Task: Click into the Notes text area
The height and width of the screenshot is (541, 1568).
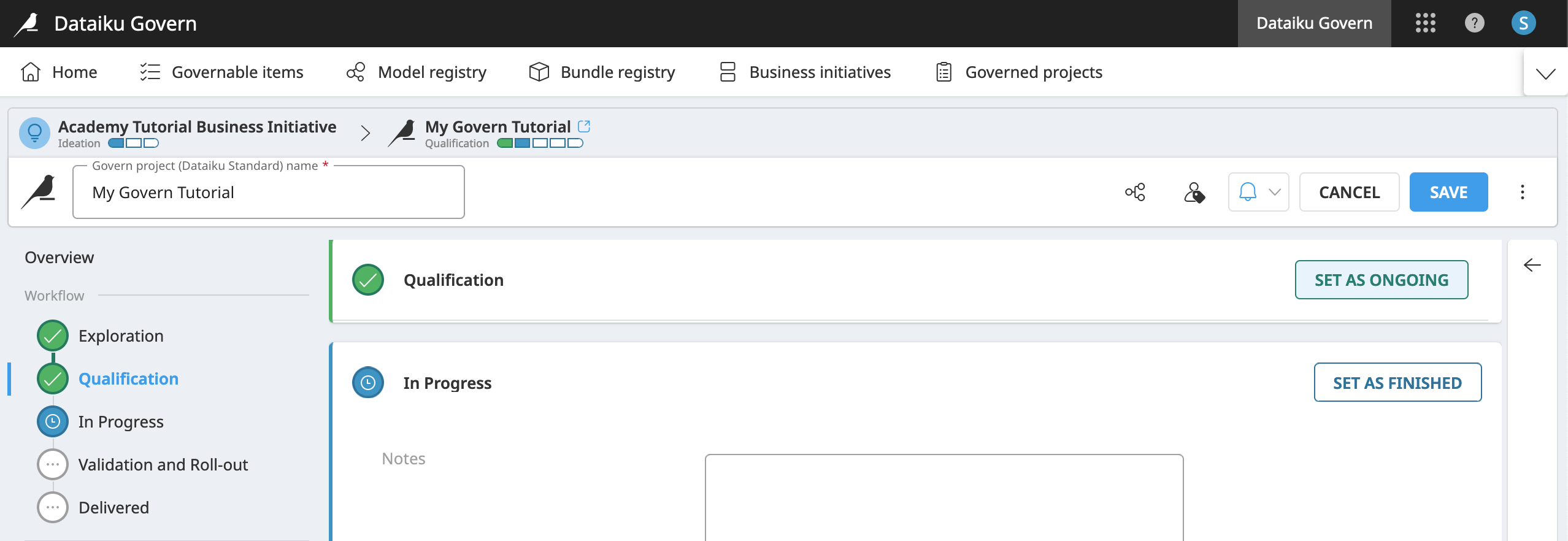Action: [x=944, y=497]
